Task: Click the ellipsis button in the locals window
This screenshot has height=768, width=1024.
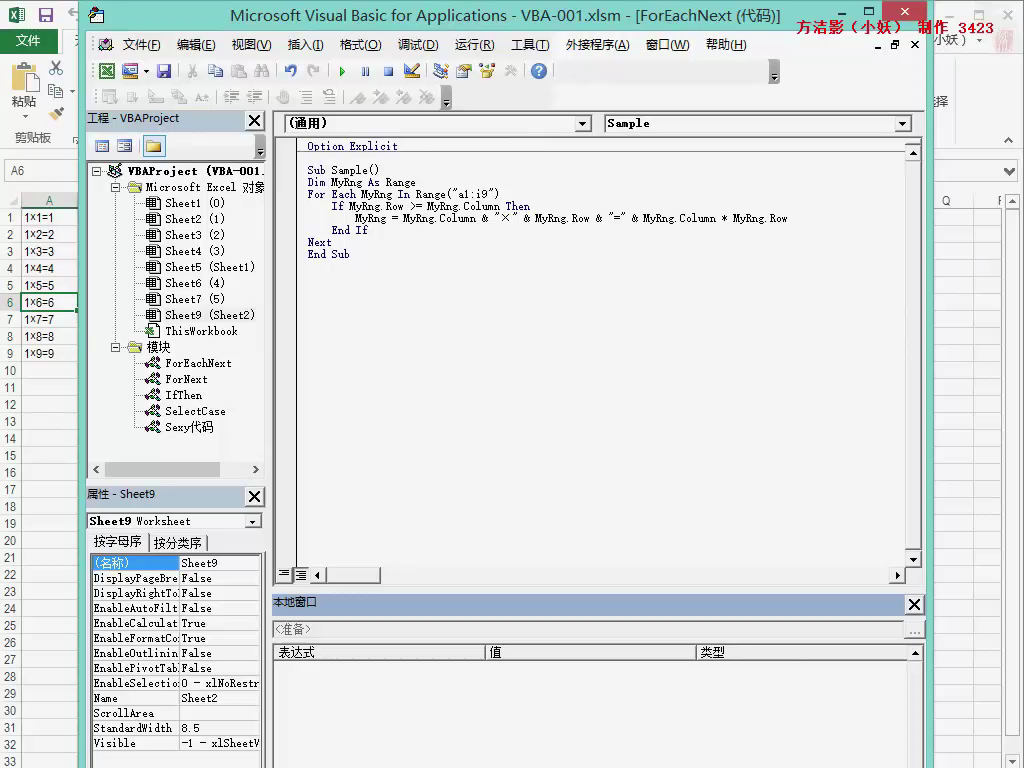Action: coord(914,630)
